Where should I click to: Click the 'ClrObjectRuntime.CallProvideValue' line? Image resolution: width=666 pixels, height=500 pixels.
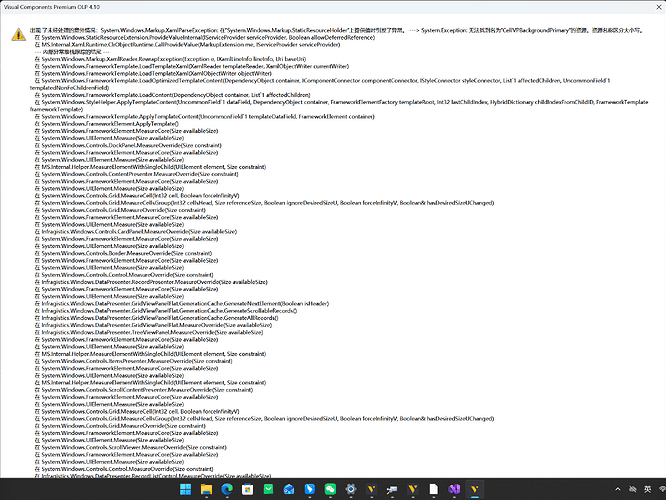pos(187,45)
